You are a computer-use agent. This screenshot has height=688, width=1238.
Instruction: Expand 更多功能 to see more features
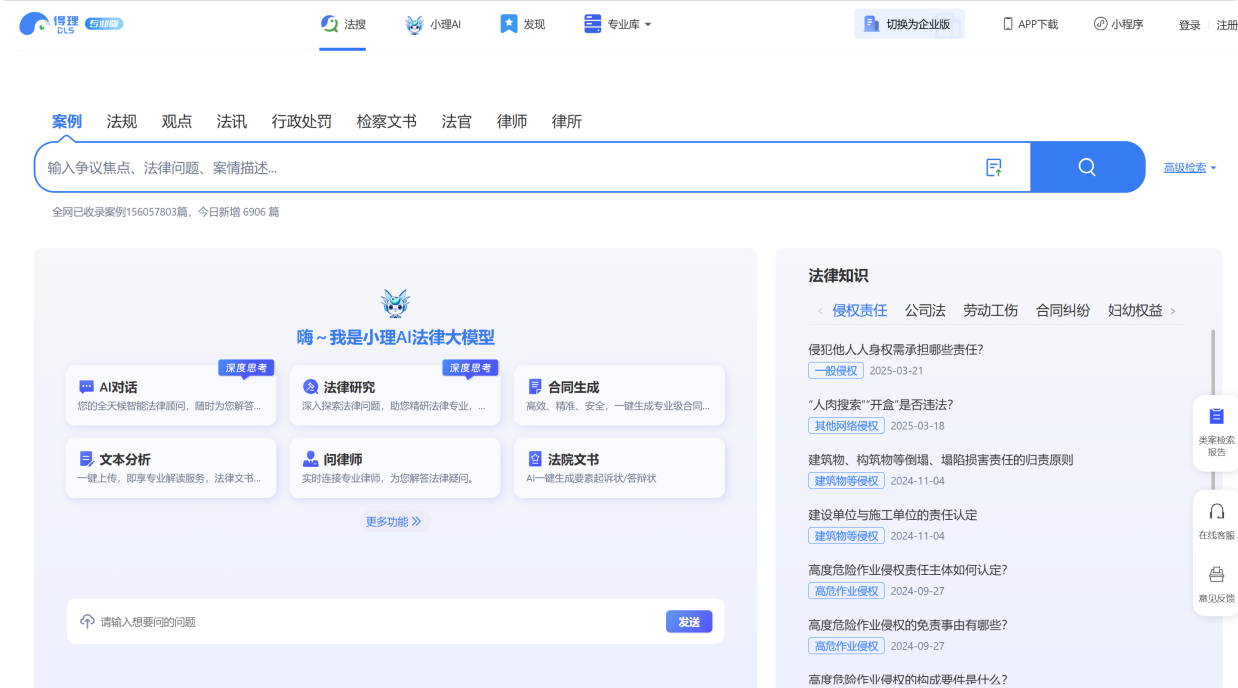coord(394,521)
